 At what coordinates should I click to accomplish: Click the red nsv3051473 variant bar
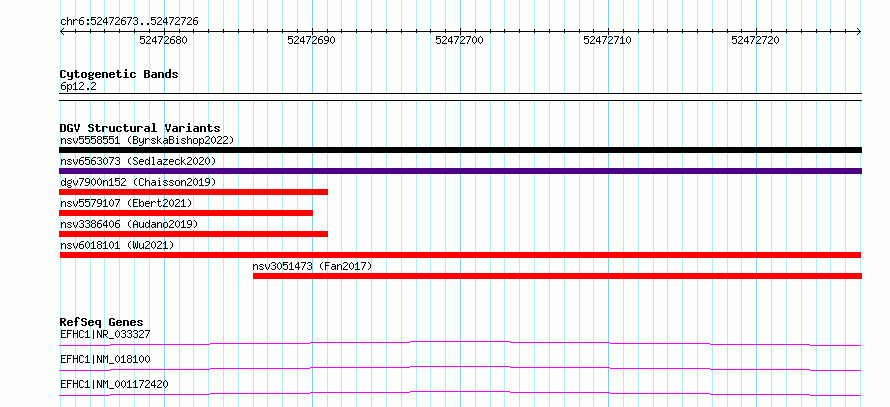[557, 276]
